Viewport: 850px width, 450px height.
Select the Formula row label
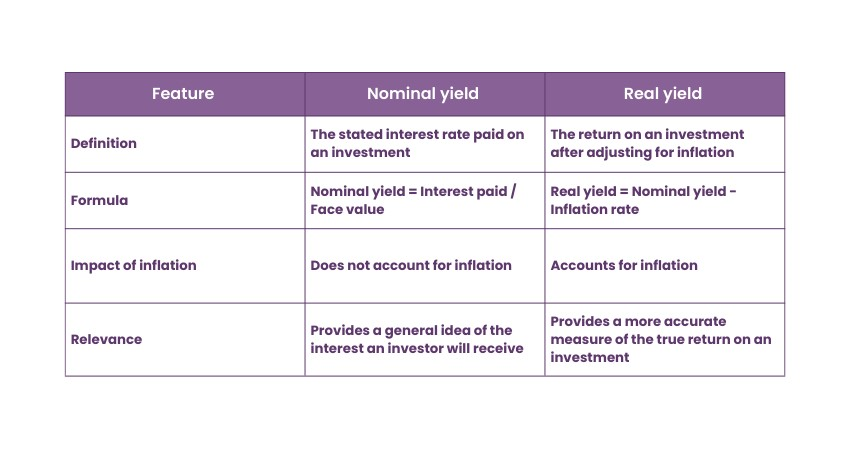[99, 200]
